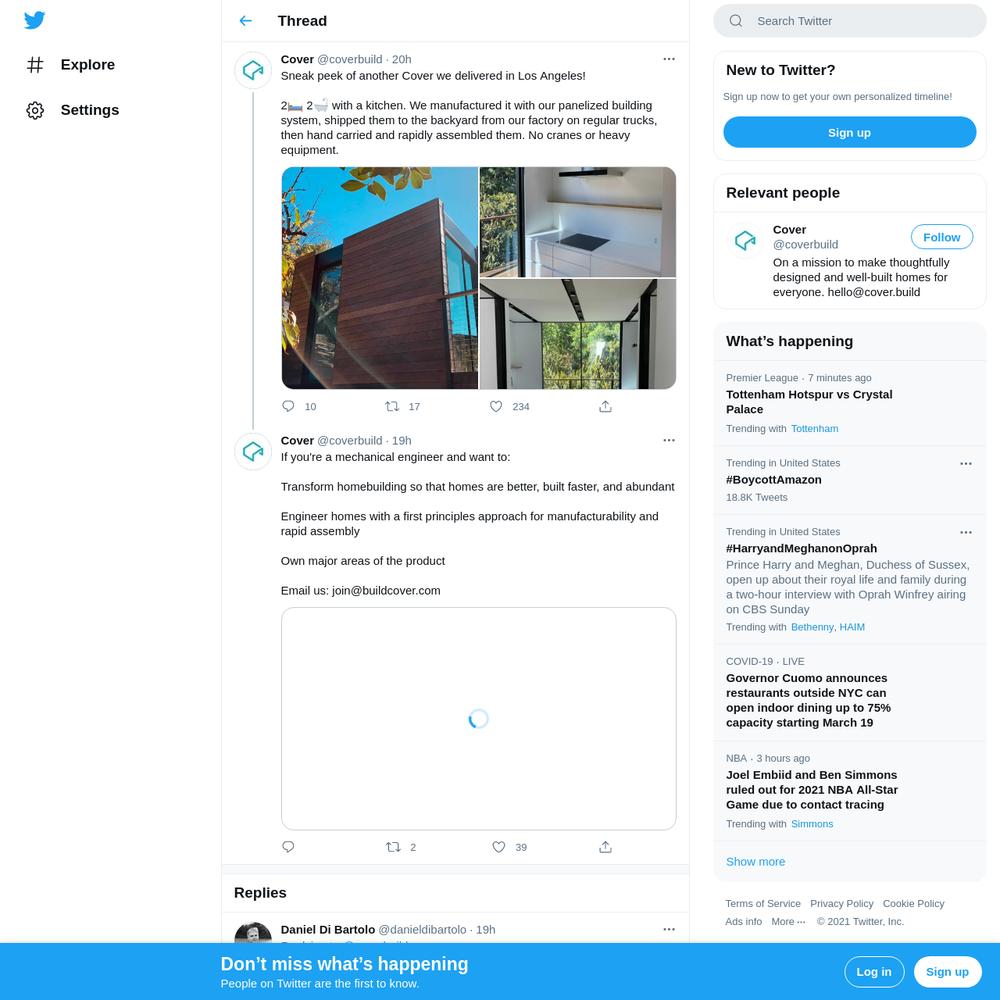Image resolution: width=1000 pixels, height=1000 pixels.
Task: Like the mechanical engineer tweet
Action: (499, 847)
